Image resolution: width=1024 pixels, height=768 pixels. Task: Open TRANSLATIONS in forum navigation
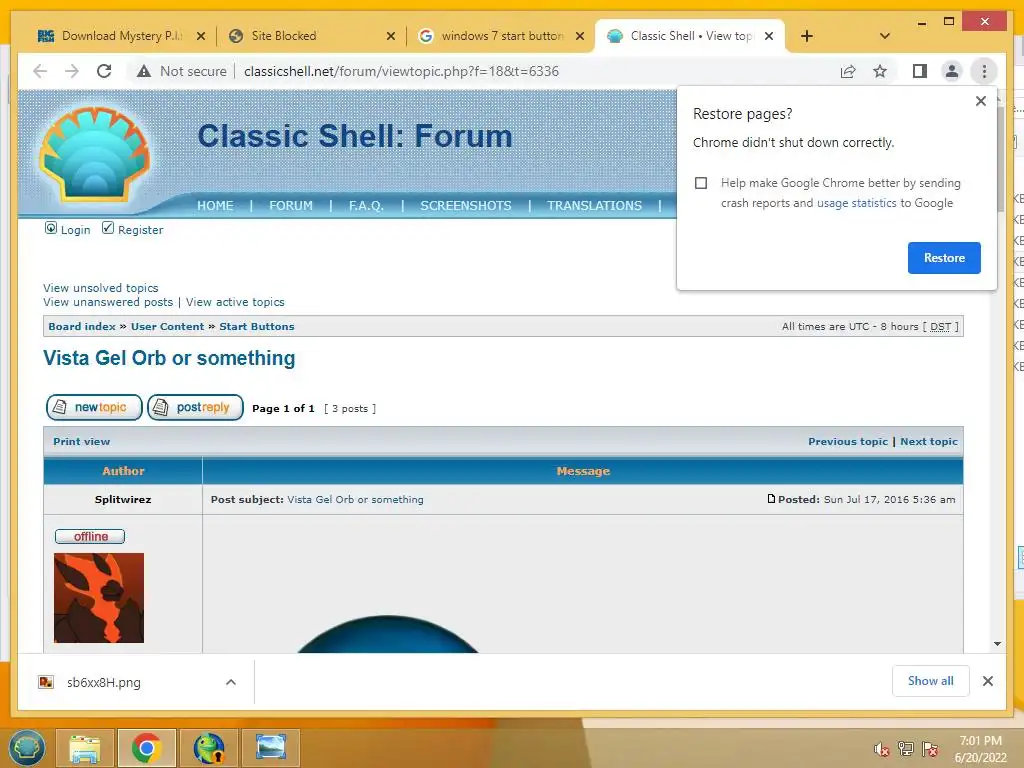click(x=594, y=205)
